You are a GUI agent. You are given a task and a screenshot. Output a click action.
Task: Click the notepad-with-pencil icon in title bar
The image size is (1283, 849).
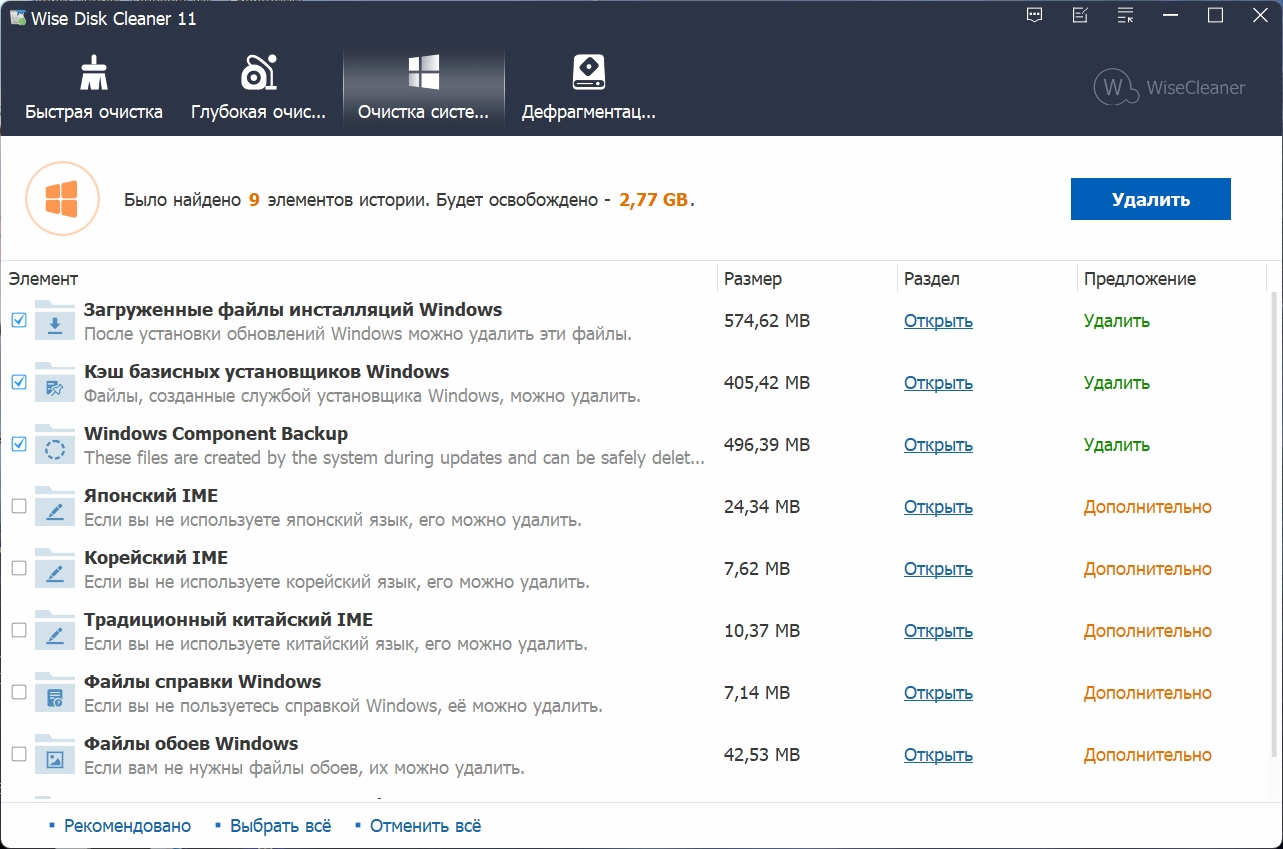tap(1080, 16)
